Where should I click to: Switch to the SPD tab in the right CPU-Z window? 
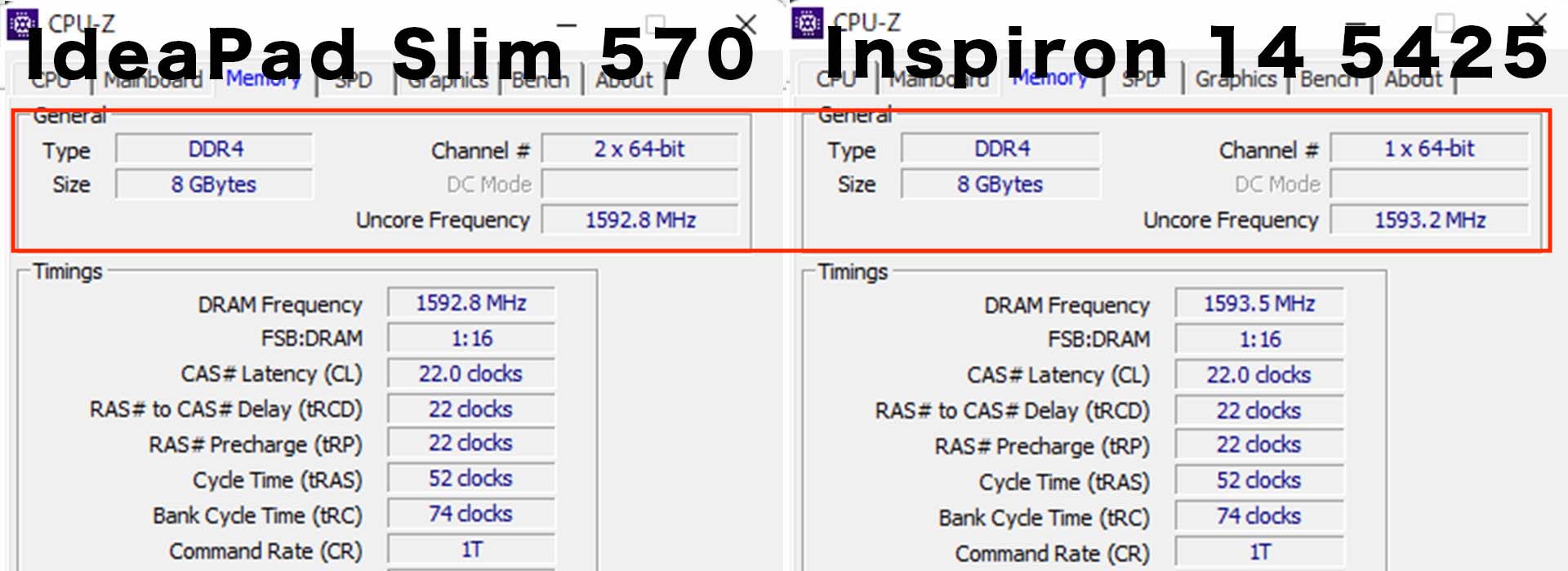pos(1140,79)
